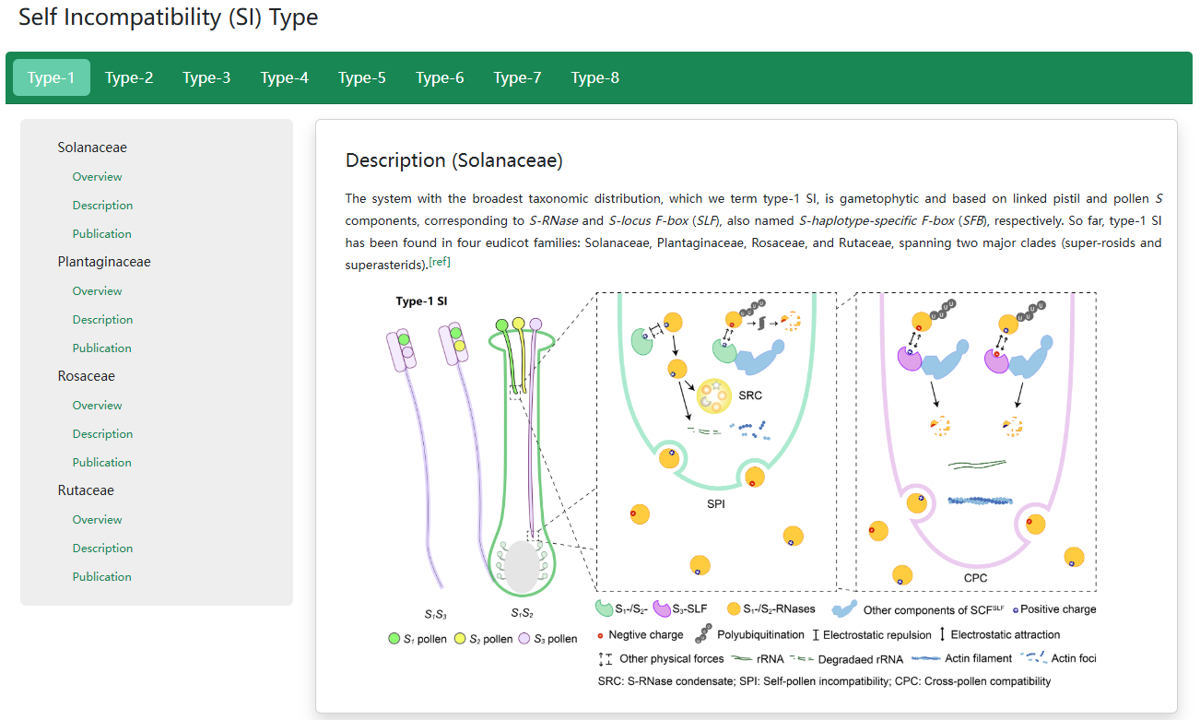
Task: Select the active Type-1 tab
Action: pyautogui.click(x=51, y=78)
